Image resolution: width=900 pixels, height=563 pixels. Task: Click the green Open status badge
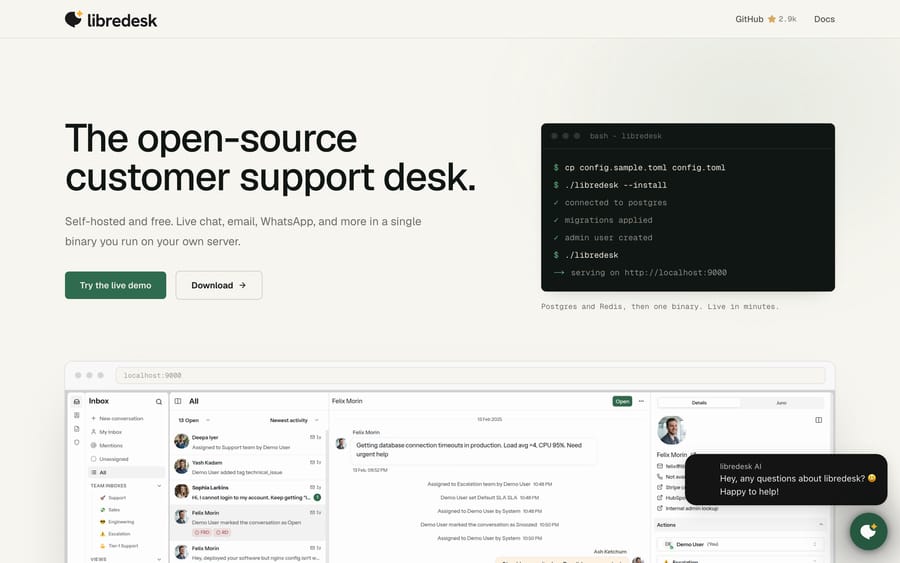pyautogui.click(x=622, y=401)
